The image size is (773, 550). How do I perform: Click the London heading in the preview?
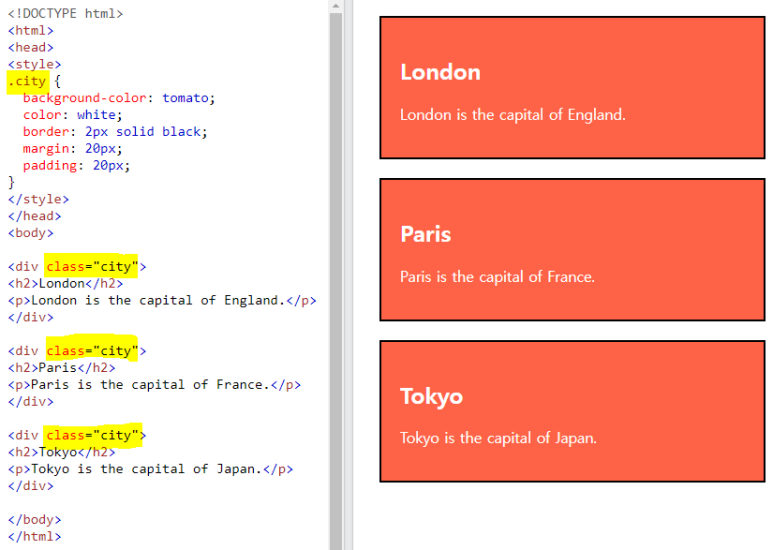click(x=440, y=72)
